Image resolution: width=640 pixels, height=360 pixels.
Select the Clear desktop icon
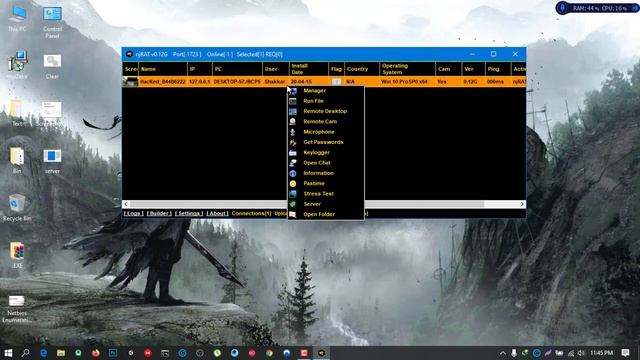click(52, 67)
